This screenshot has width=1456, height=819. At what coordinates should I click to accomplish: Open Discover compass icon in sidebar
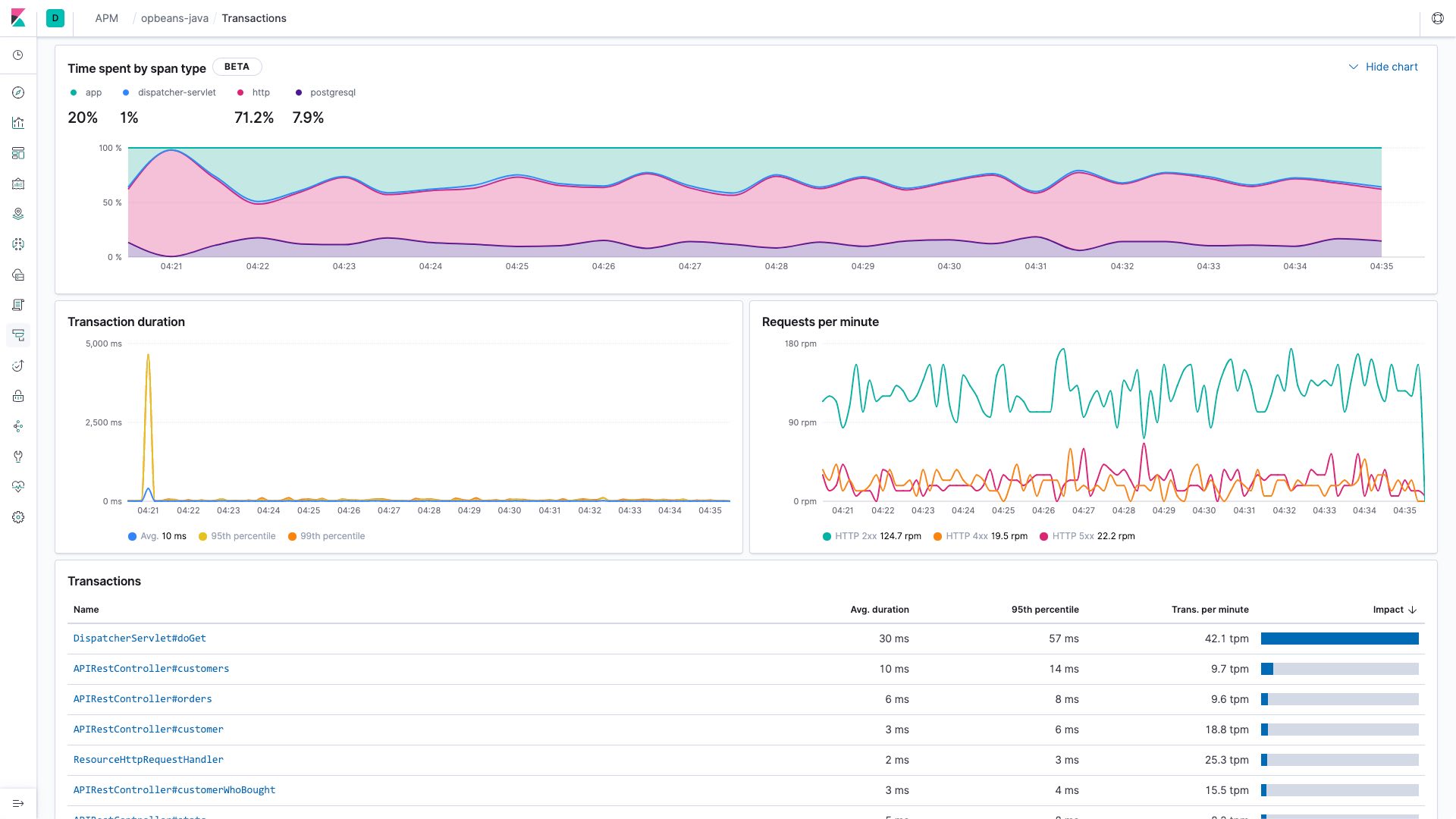18,93
